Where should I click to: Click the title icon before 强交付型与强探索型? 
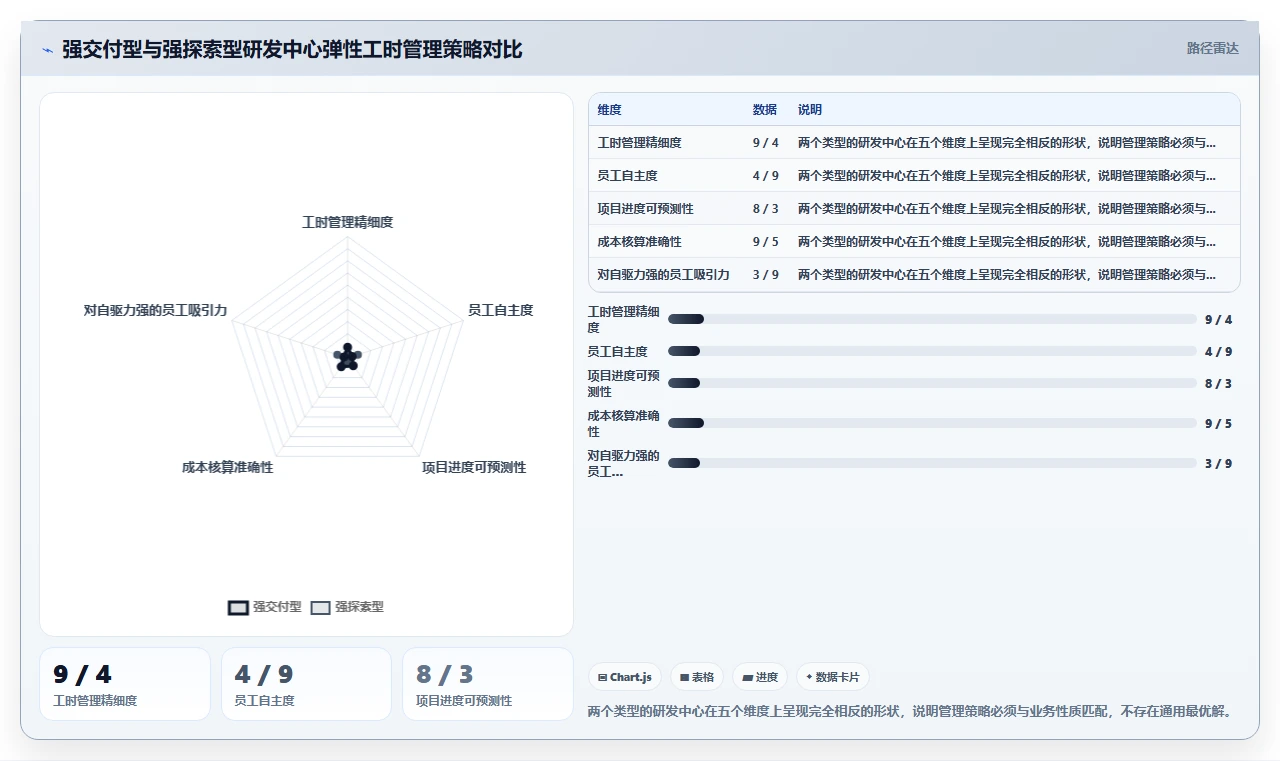click(48, 50)
